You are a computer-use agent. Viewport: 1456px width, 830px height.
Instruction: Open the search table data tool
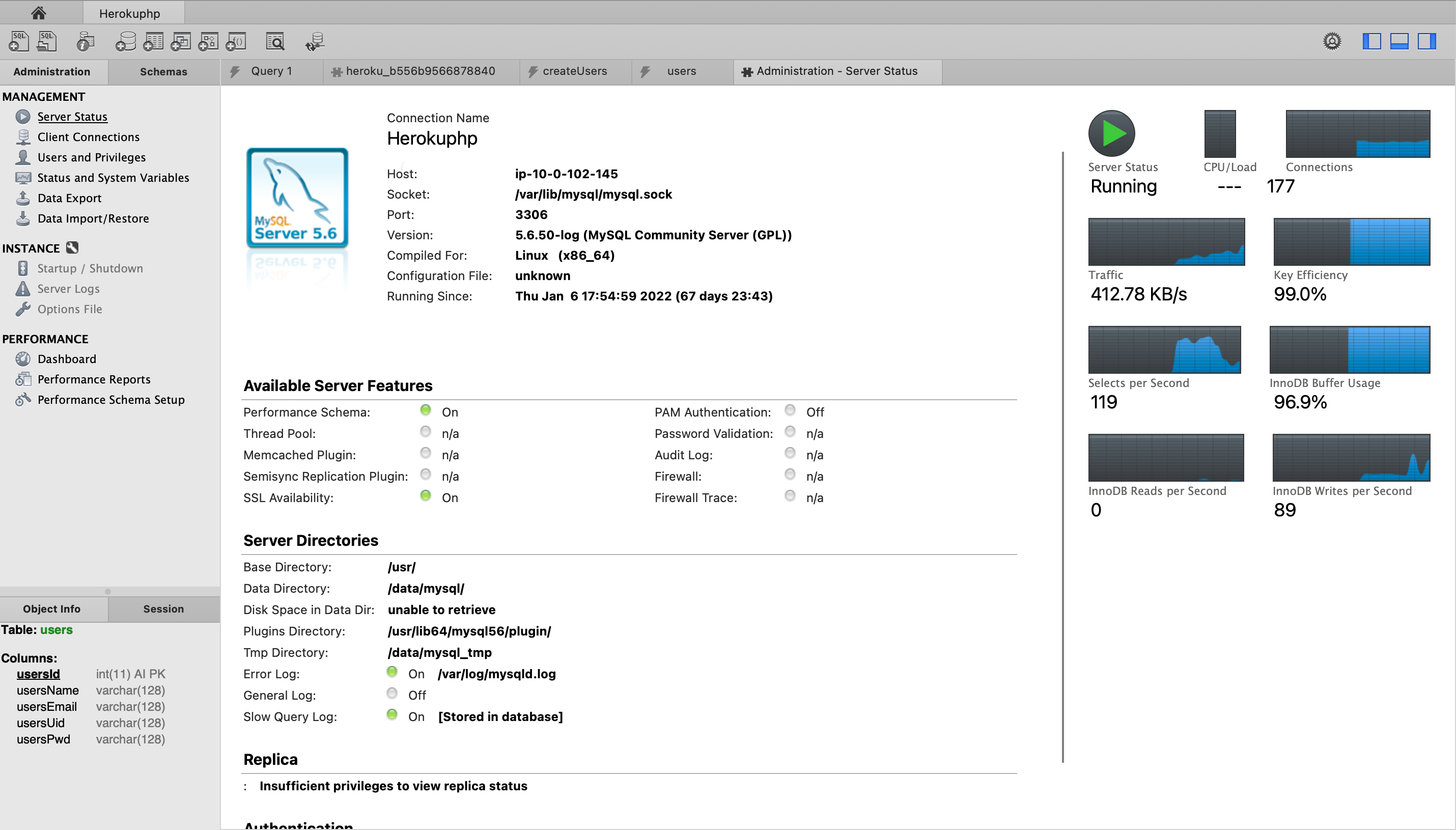275,41
